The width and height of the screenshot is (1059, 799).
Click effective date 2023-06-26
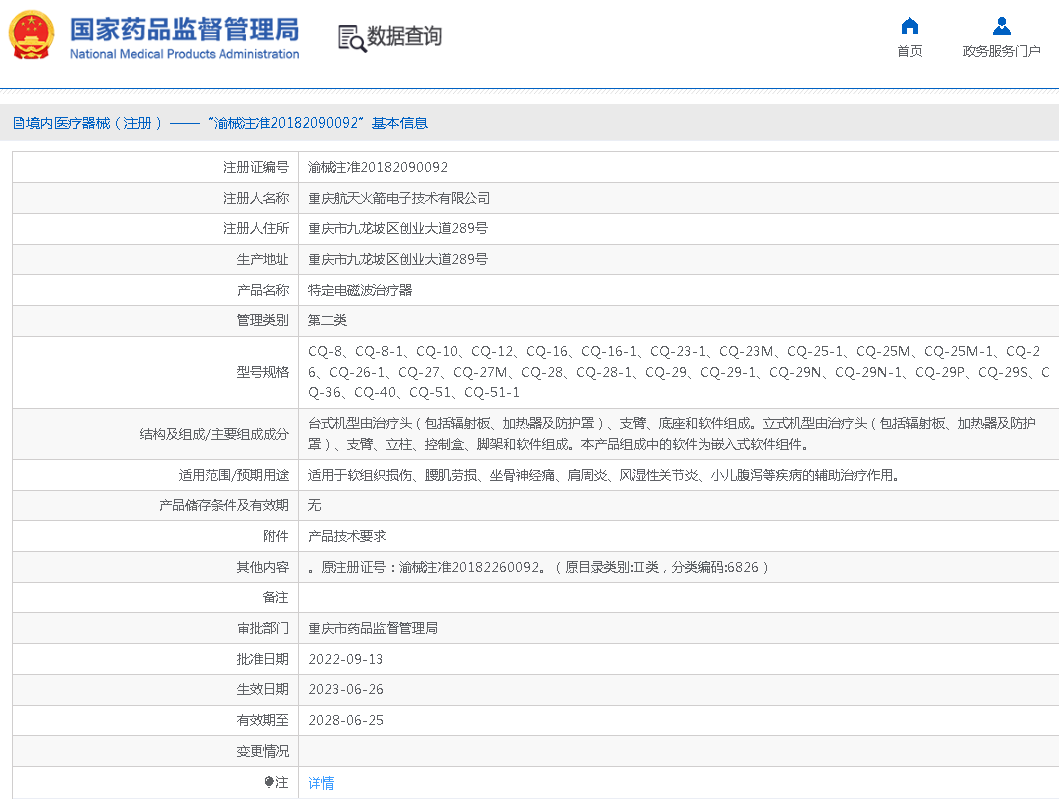(346, 690)
